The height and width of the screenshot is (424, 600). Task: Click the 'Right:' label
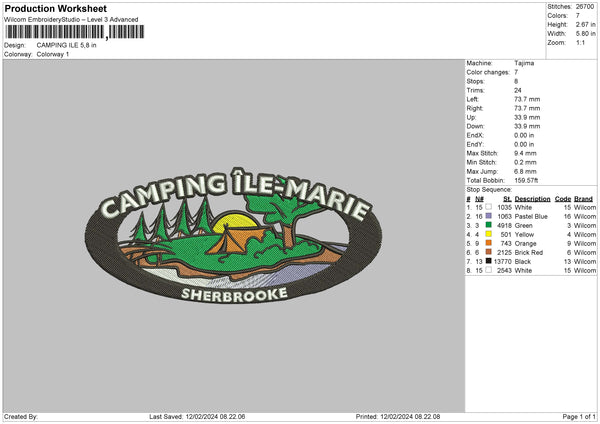point(475,108)
